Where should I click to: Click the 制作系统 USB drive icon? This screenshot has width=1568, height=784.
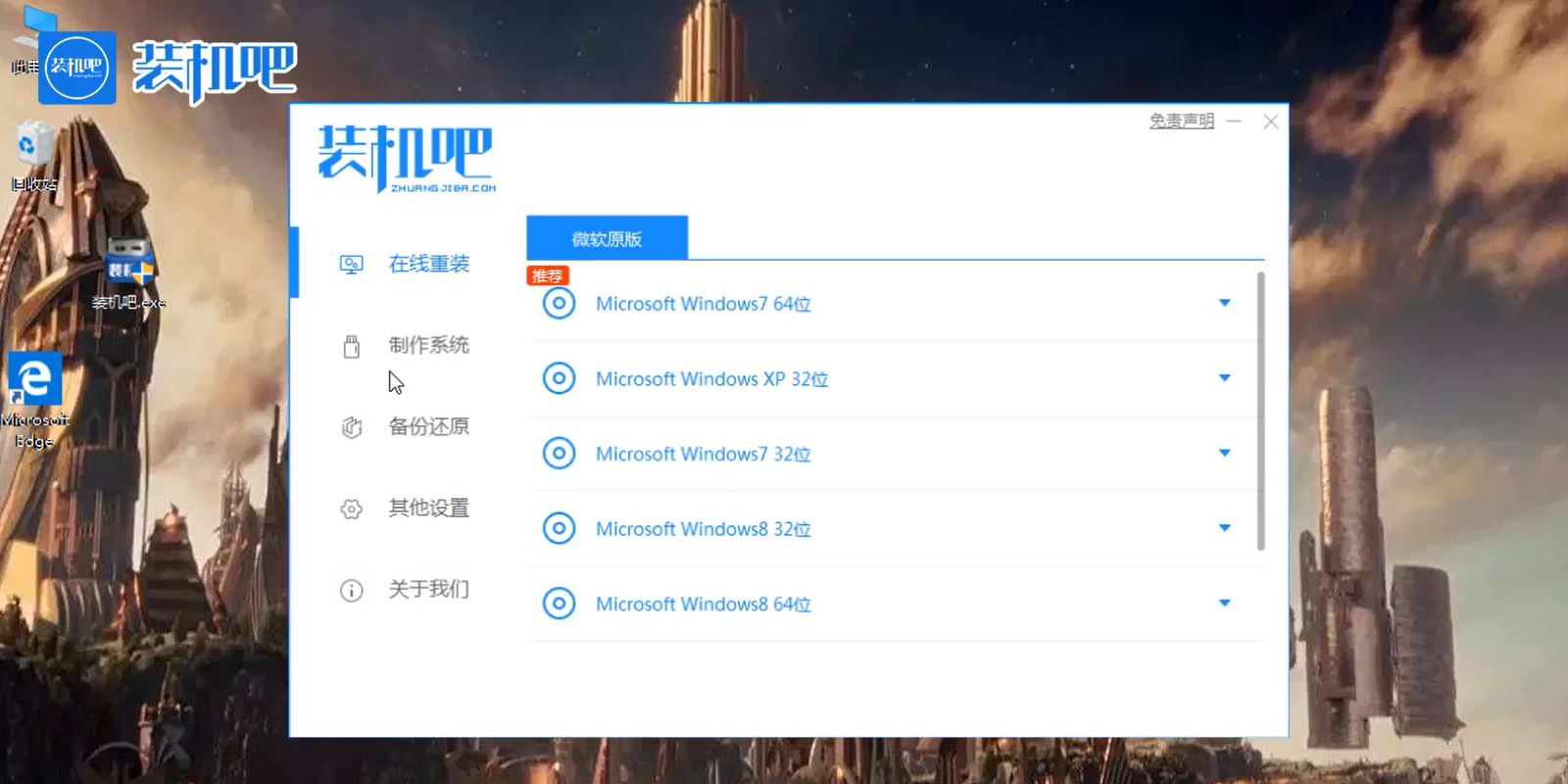(x=351, y=346)
